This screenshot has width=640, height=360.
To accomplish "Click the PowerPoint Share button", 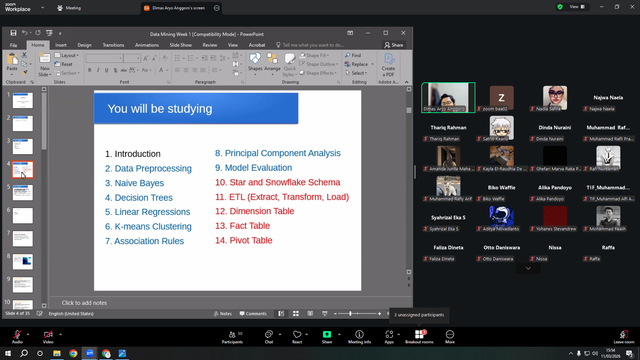I will click(x=393, y=45).
